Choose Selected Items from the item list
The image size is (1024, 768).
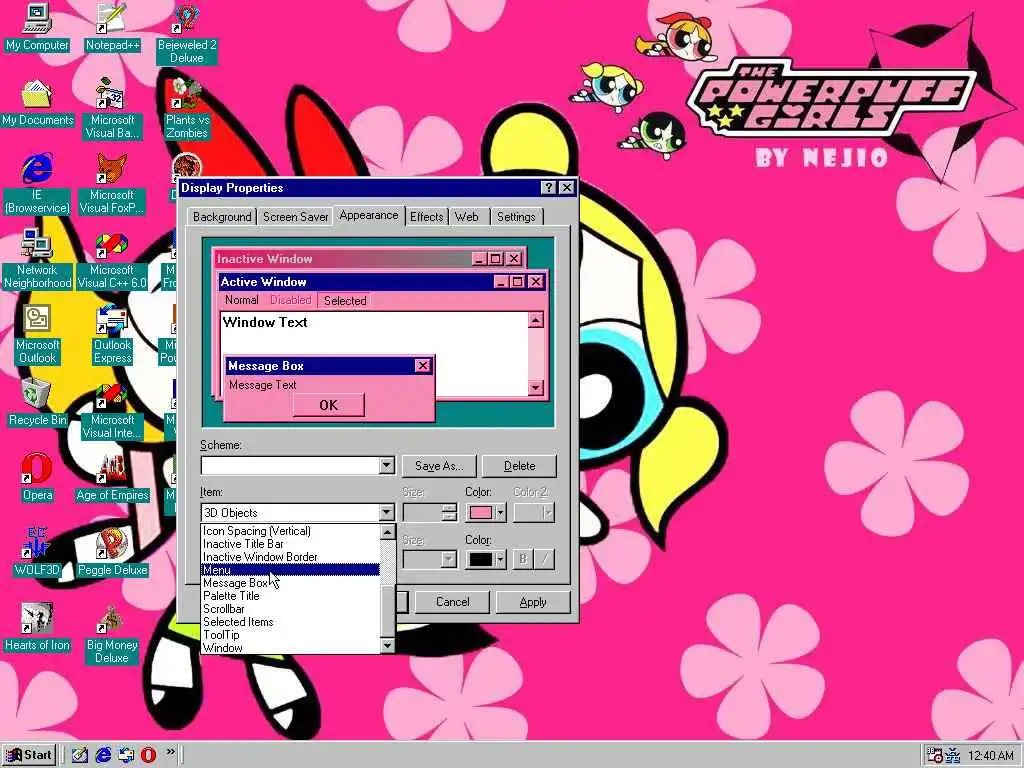290,622
